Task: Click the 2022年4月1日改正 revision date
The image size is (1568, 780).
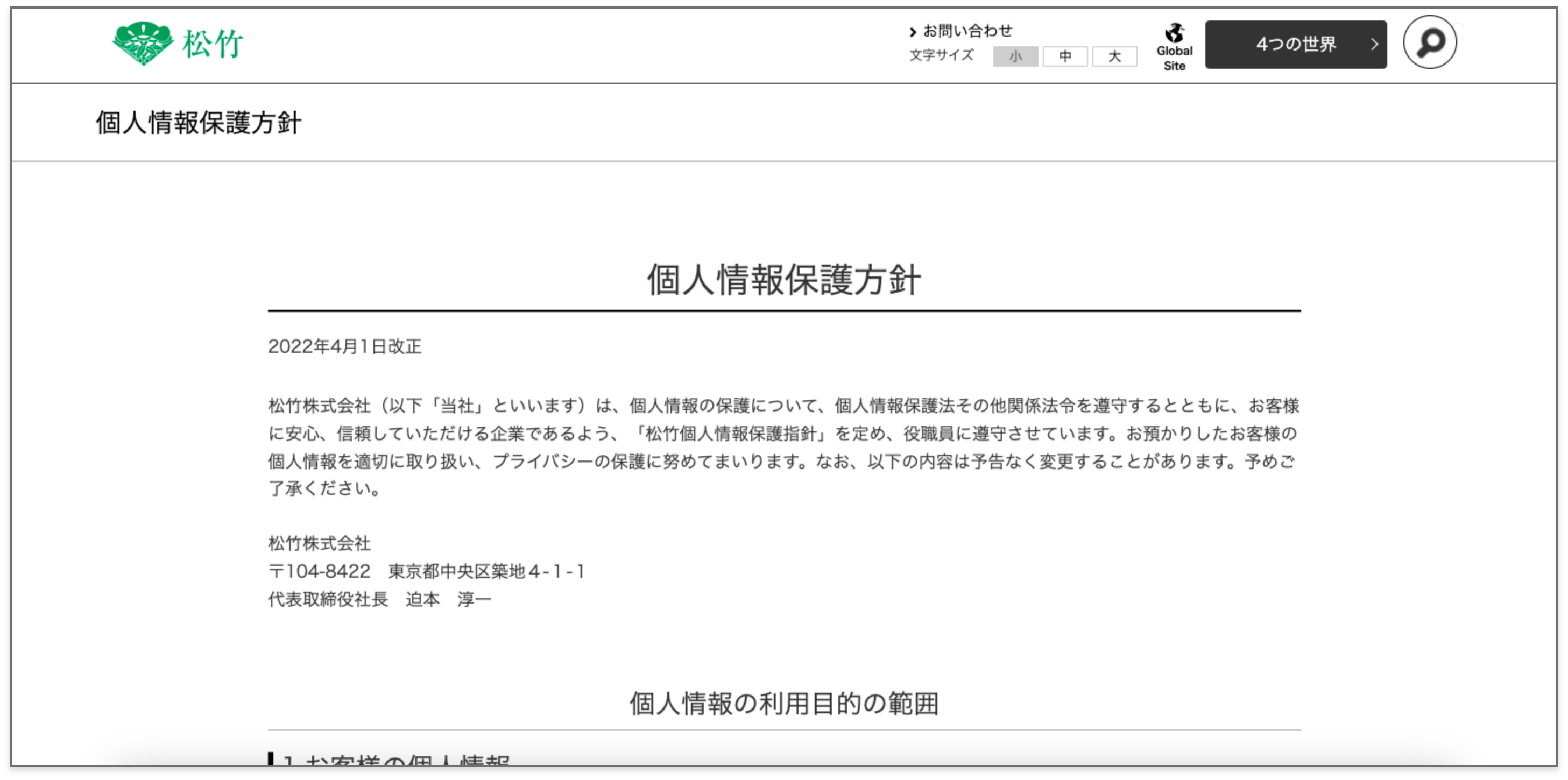Action: 344,347
